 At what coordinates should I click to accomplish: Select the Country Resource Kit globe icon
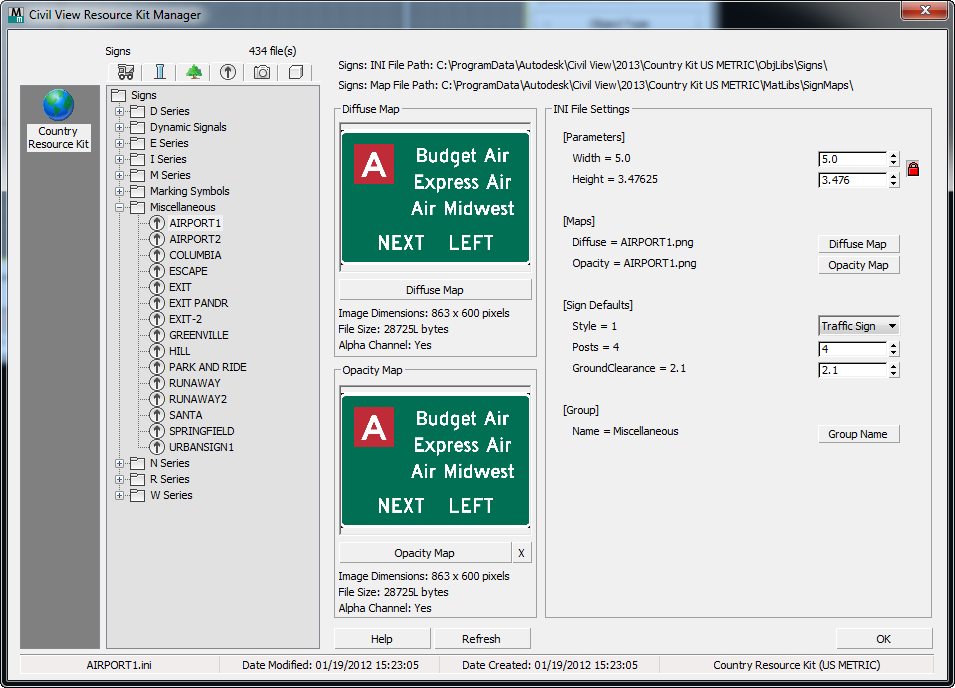pyautogui.click(x=58, y=105)
